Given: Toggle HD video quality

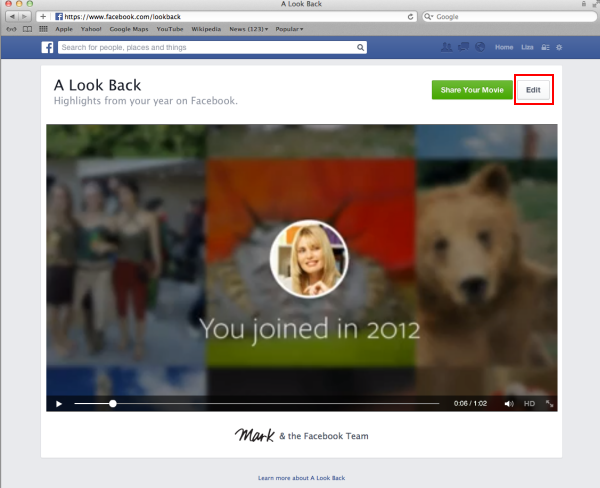Looking at the screenshot, I should click(529, 403).
